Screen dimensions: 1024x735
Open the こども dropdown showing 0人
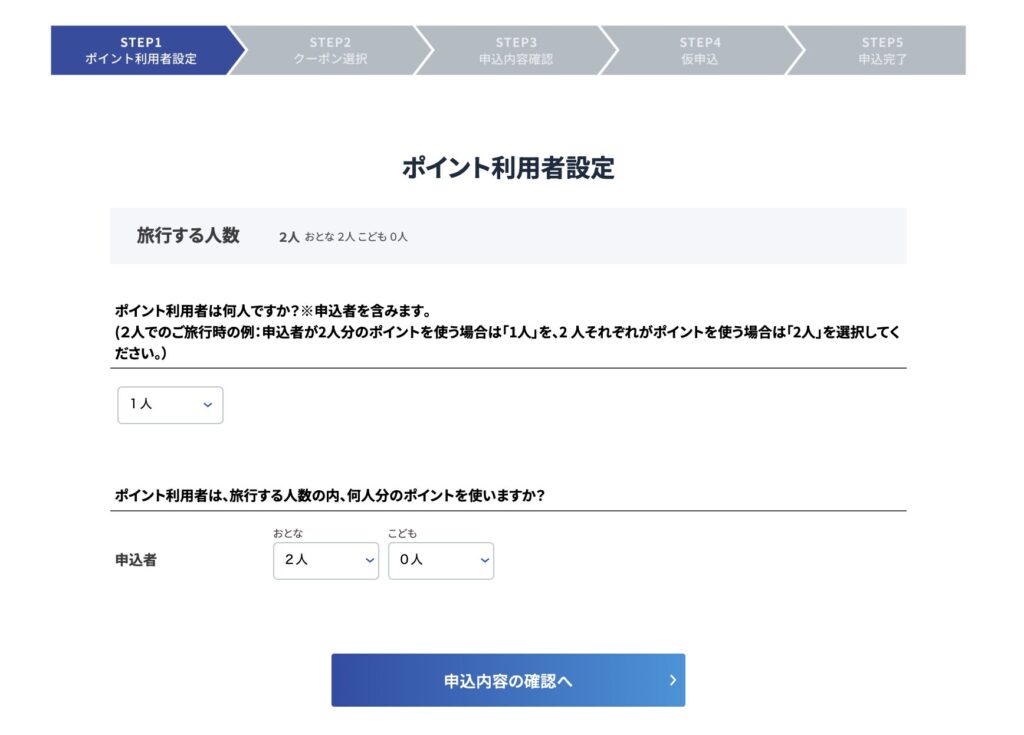440,561
